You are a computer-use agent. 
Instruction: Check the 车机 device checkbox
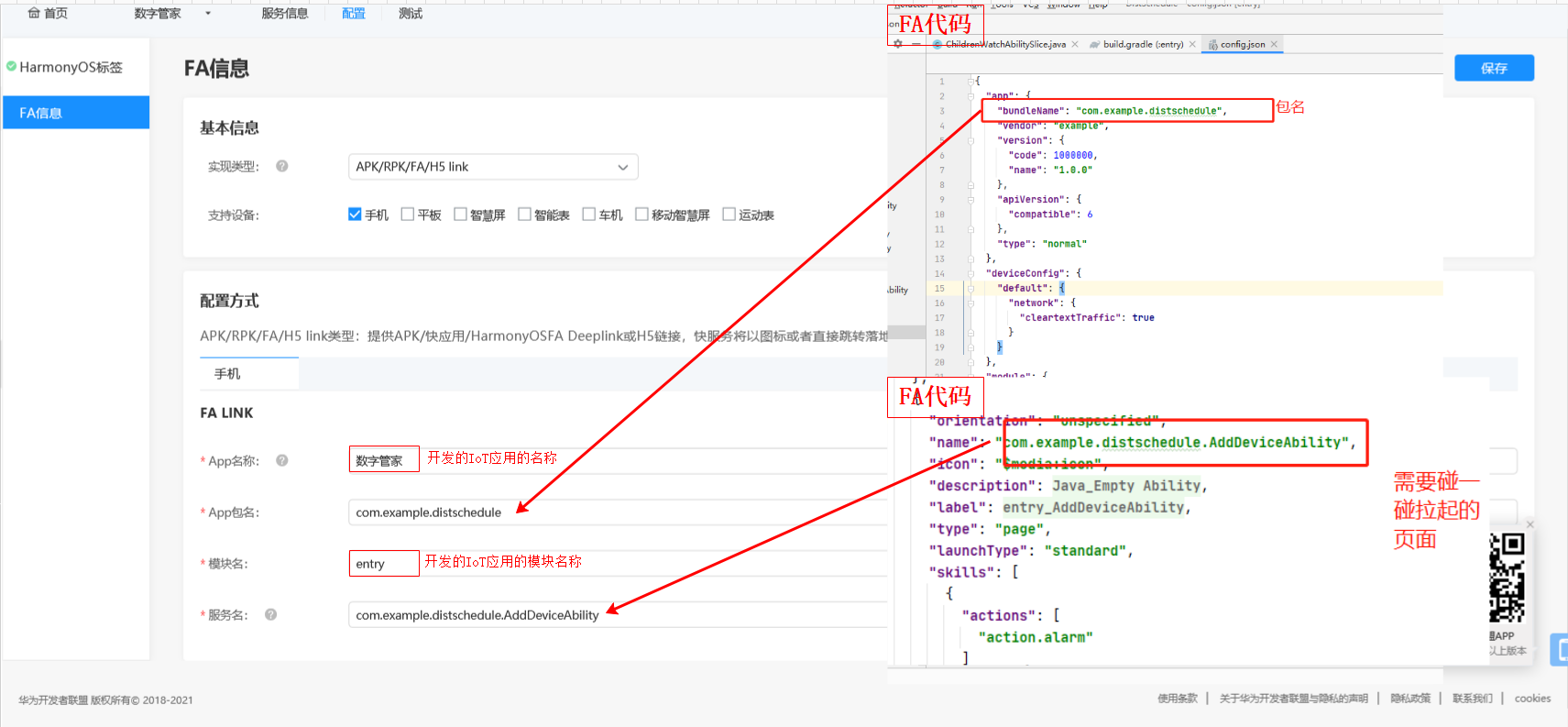(589, 215)
